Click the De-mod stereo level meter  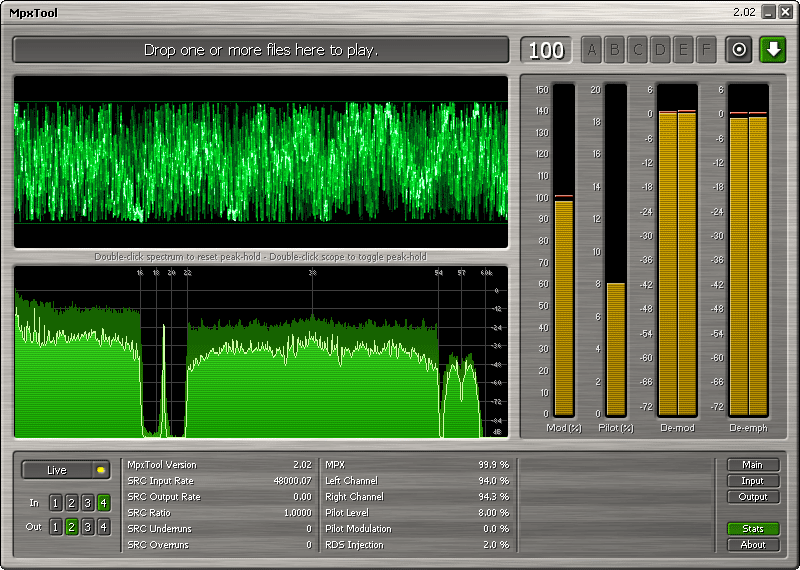[678, 251]
